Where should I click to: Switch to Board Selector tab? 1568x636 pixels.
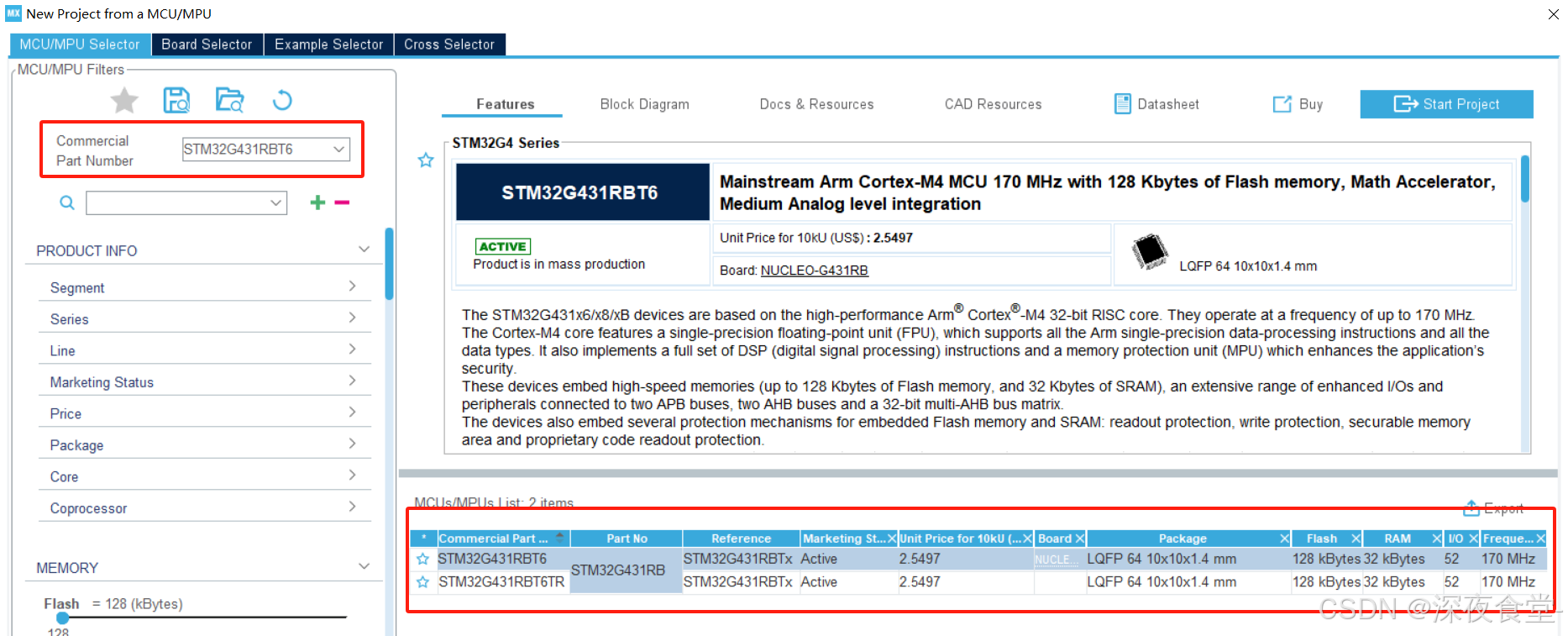[x=207, y=45]
